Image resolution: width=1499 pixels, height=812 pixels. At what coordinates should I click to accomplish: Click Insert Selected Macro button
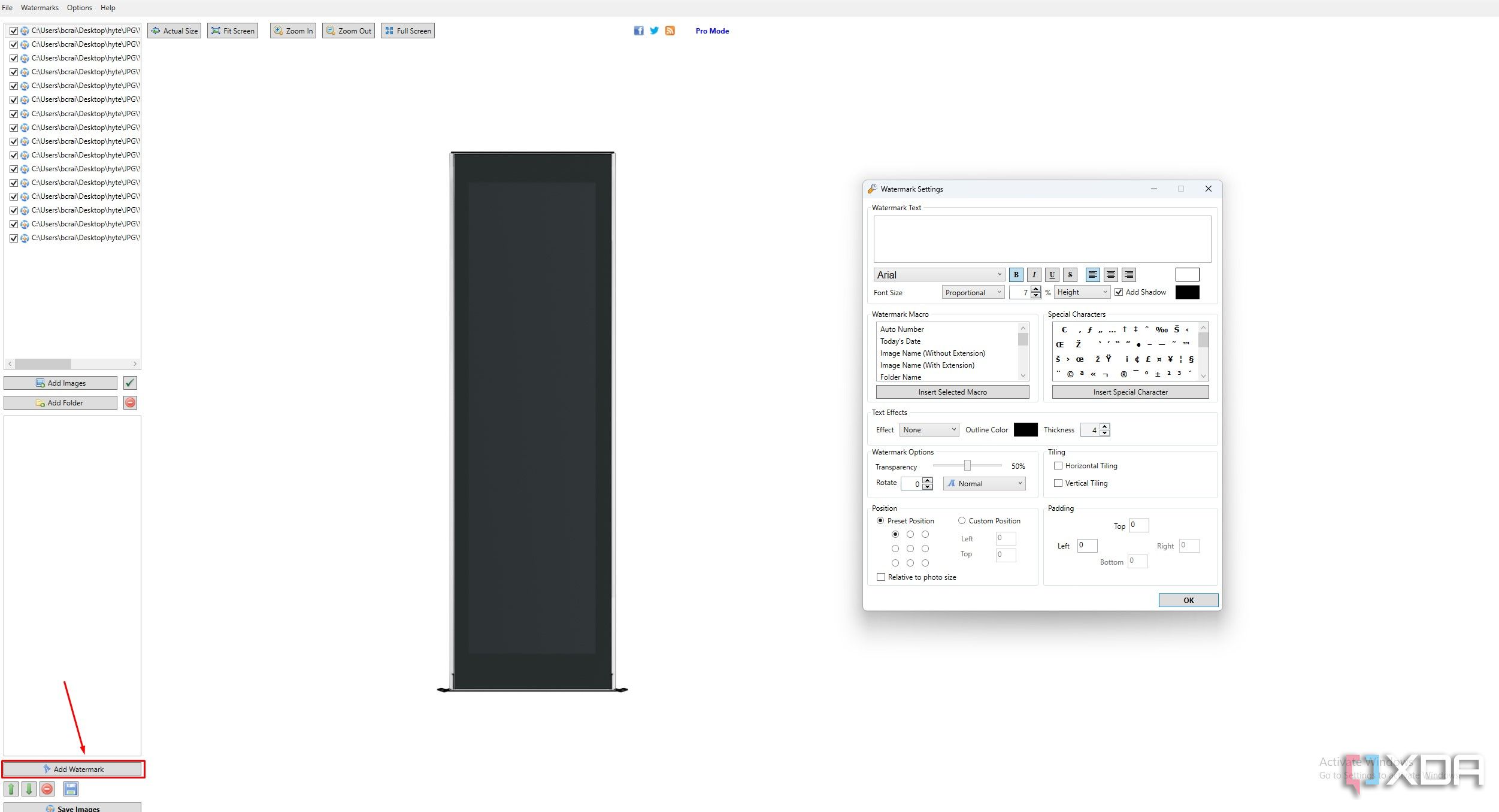point(953,392)
